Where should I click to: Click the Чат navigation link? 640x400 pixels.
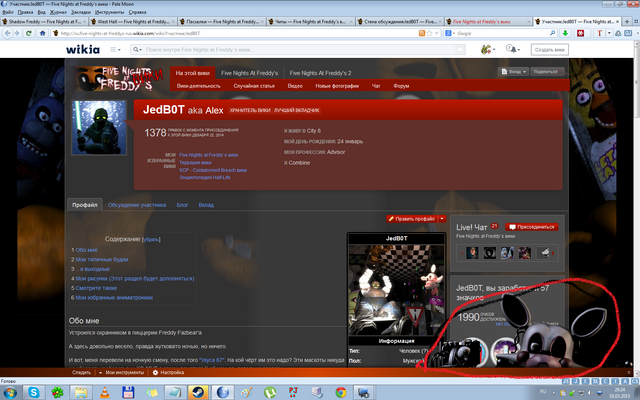coord(376,86)
